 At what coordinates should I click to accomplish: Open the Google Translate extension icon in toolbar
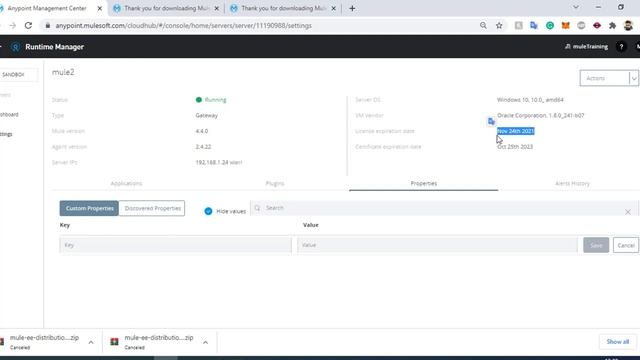(534, 25)
